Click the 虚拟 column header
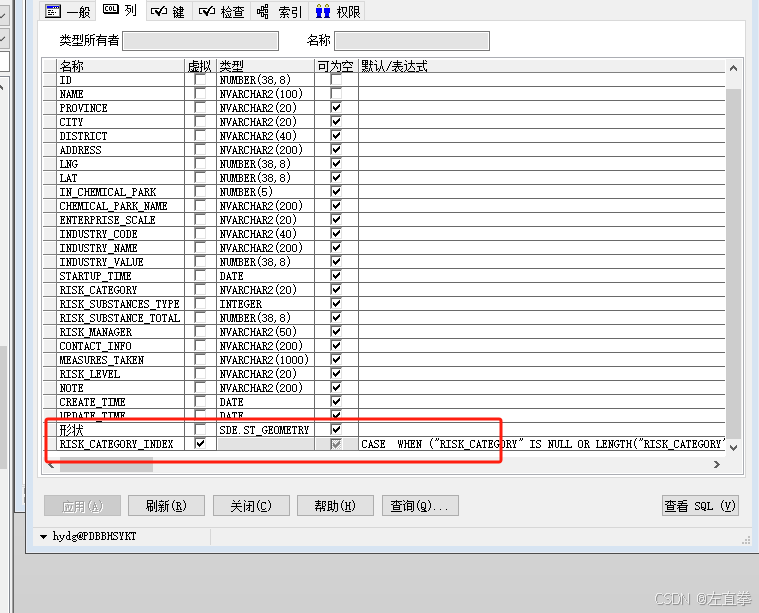759x613 pixels. click(200, 66)
